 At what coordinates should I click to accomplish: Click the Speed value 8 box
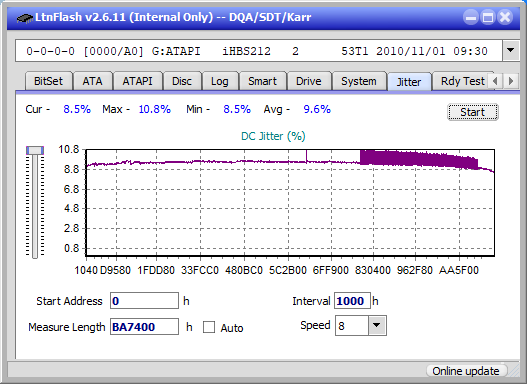[352, 325]
